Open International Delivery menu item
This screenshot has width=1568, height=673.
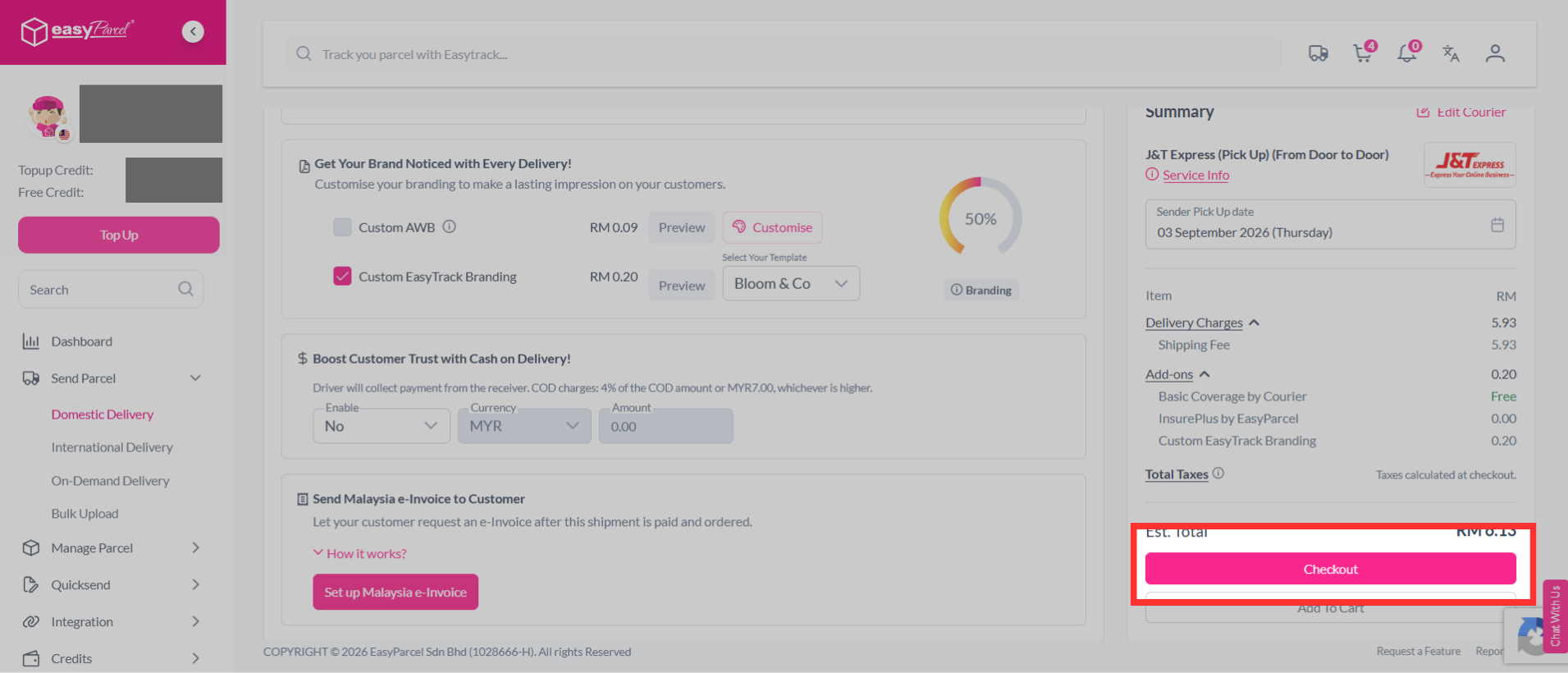112,447
